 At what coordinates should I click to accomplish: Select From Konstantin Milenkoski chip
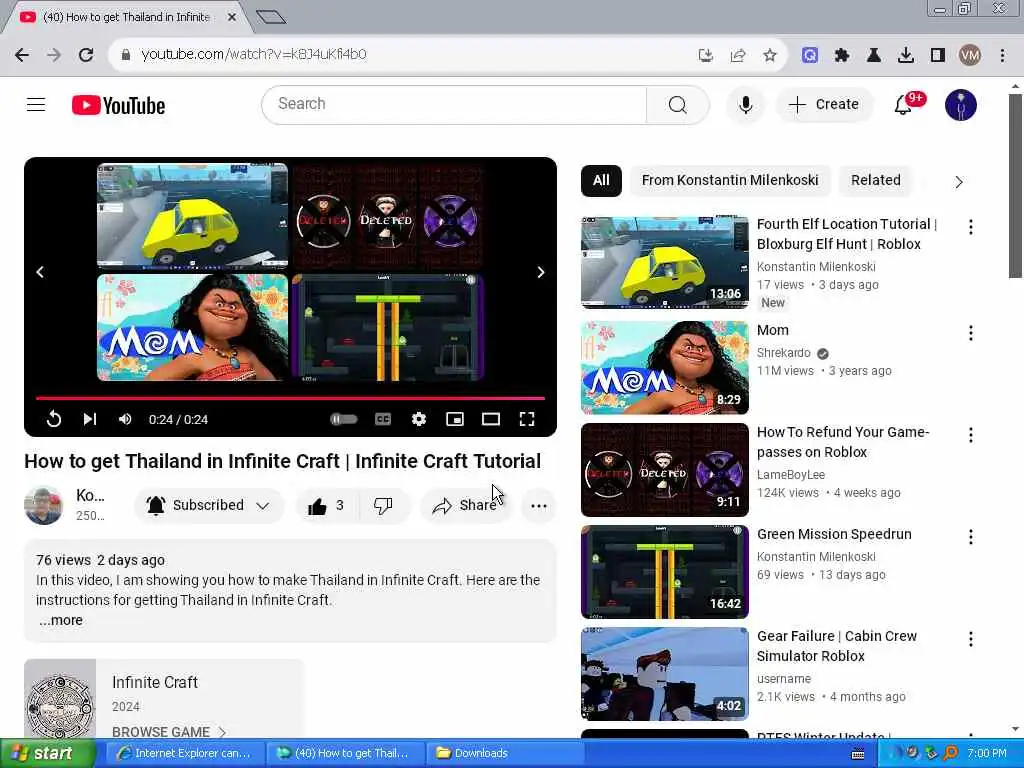pyautogui.click(x=729, y=180)
